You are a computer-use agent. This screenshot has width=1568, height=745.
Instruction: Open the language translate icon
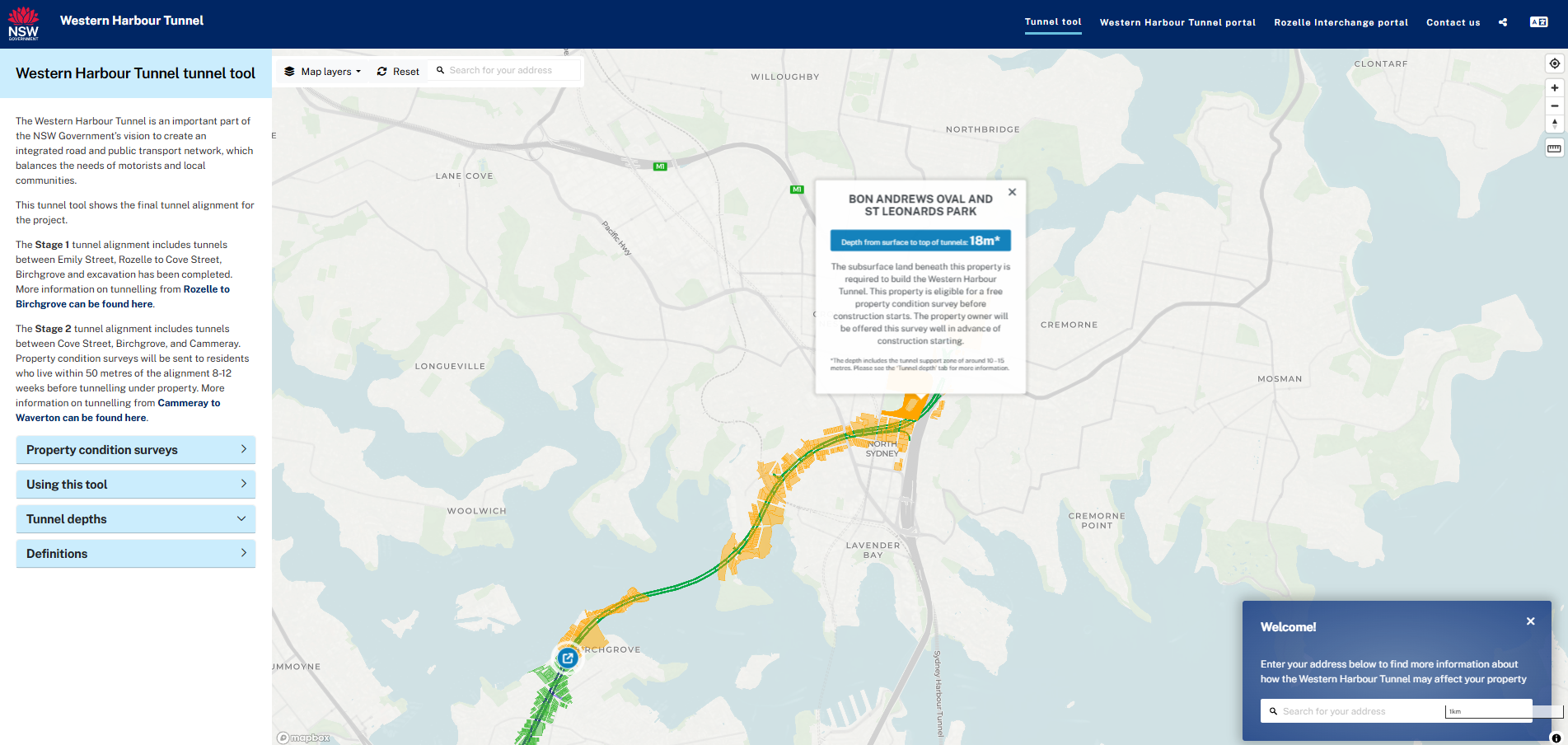tap(1538, 22)
